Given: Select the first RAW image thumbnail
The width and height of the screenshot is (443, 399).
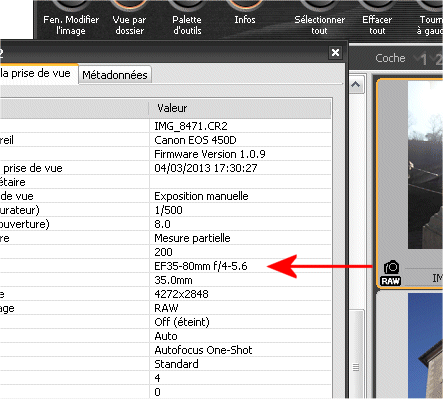Looking at the screenshot, I should coord(425,165).
